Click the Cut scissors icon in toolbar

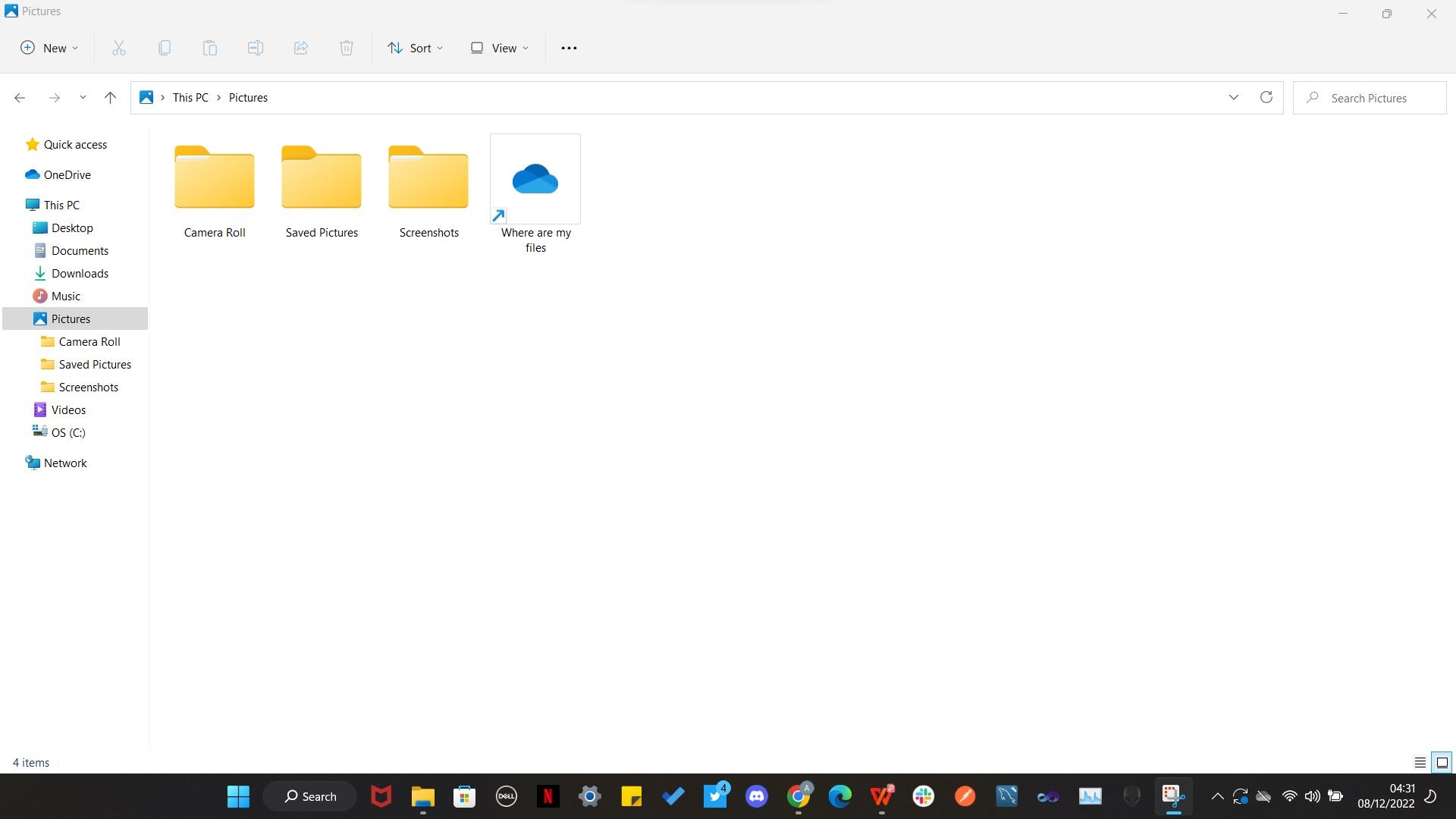click(x=119, y=48)
